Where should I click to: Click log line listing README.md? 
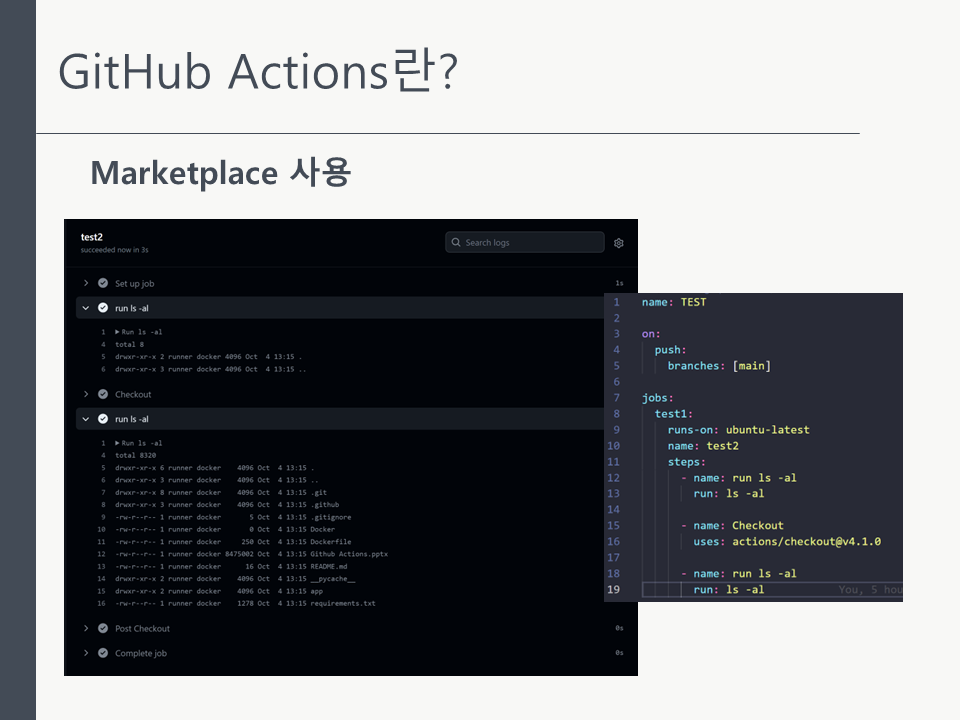tap(231, 566)
